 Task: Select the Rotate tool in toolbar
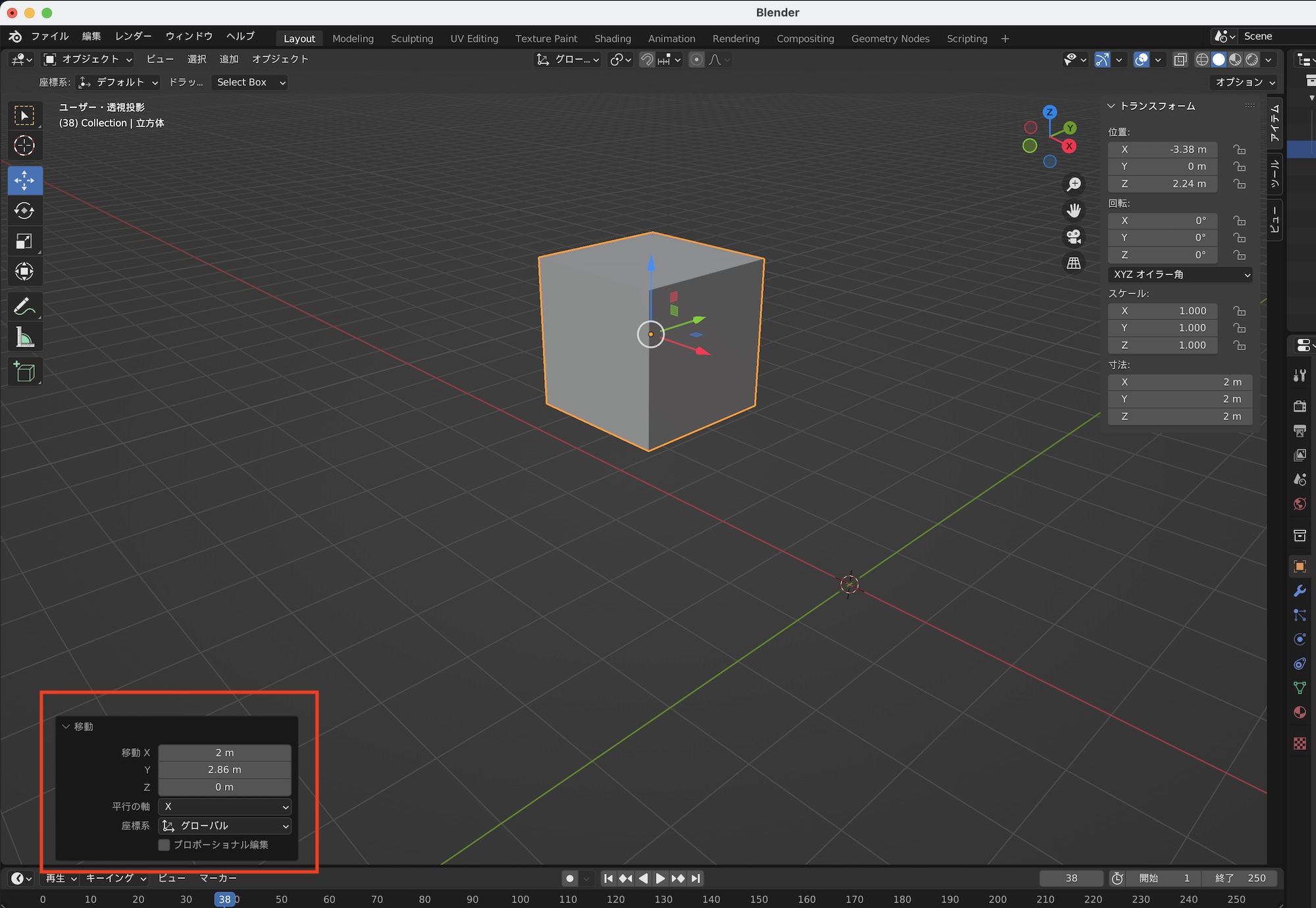pyautogui.click(x=24, y=211)
